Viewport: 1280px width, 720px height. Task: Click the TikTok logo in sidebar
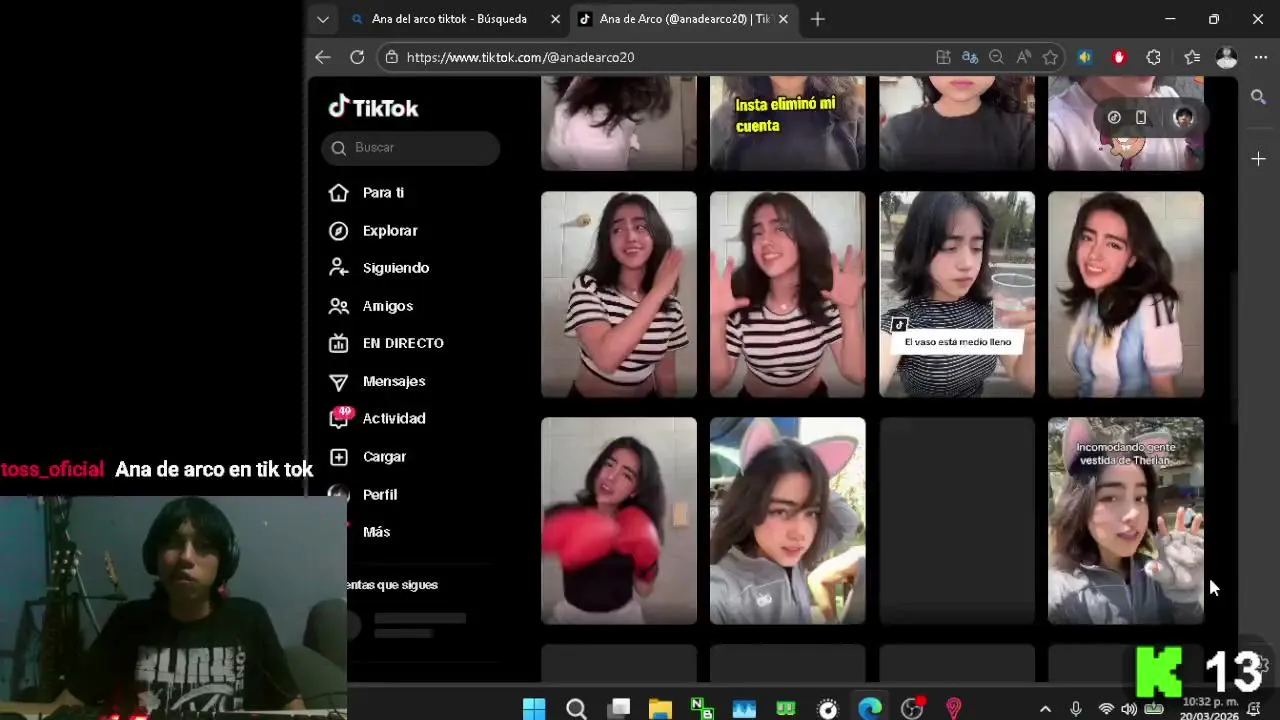click(x=373, y=107)
